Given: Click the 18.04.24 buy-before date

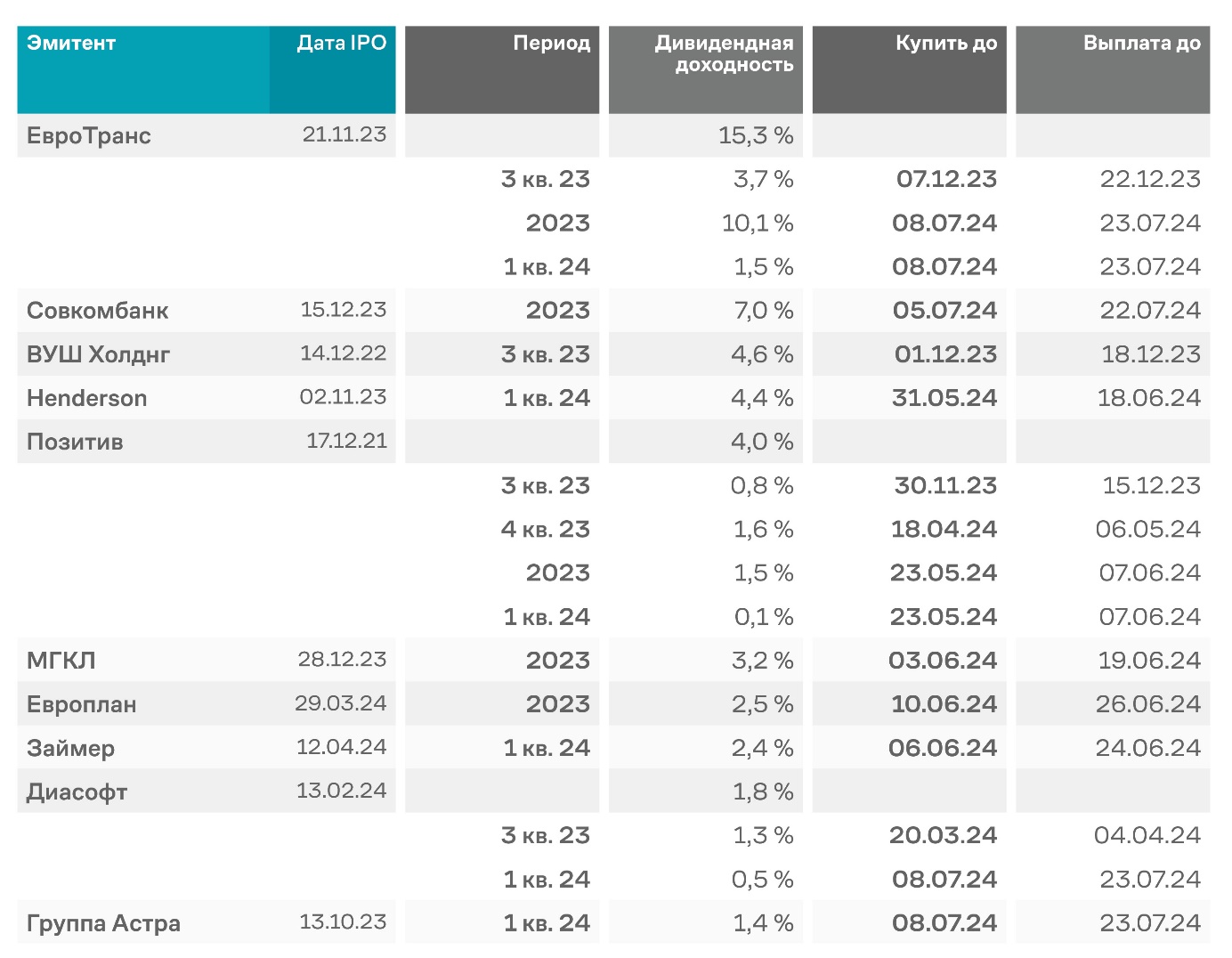Looking at the screenshot, I should coord(944,529).
